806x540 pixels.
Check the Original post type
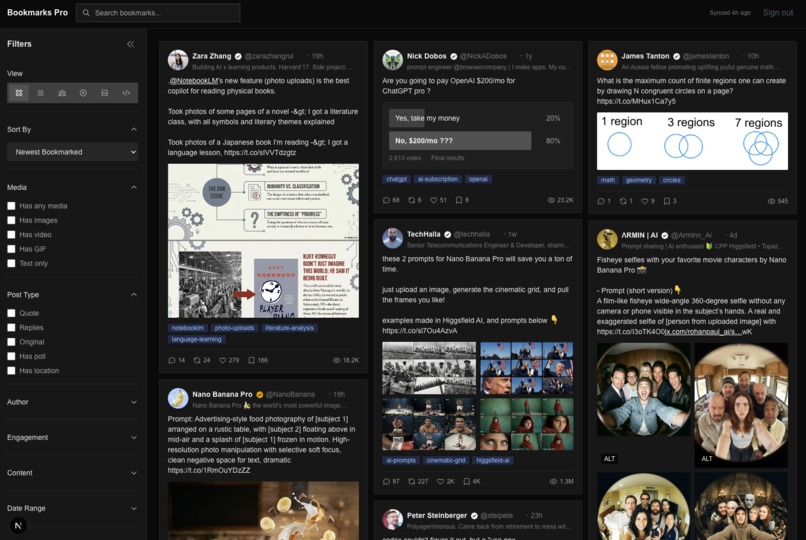[x=11, y=342]
